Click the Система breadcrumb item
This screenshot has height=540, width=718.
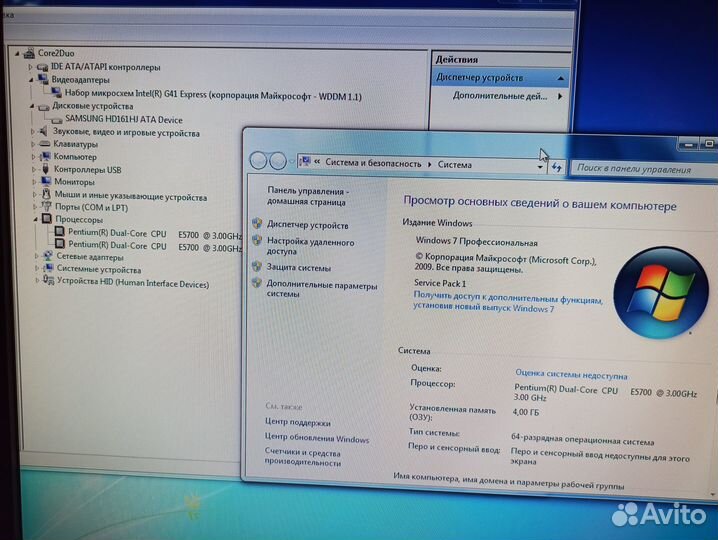click(x=455, y=164)
